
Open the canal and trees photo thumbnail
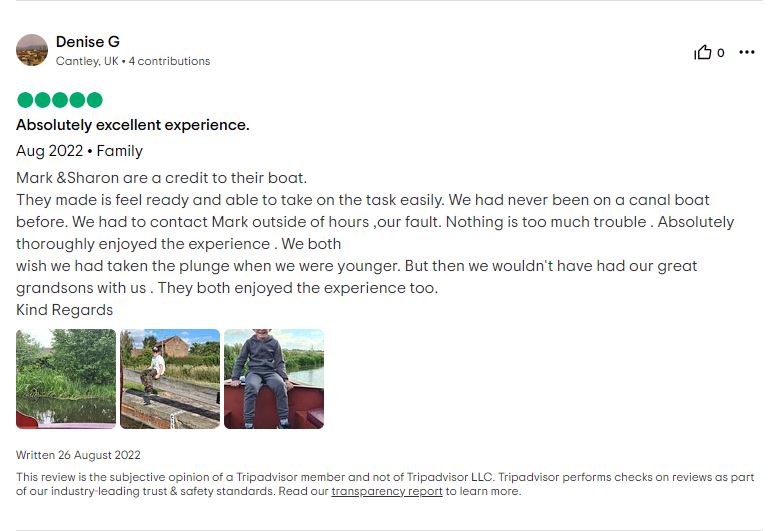tap(66, 379)
